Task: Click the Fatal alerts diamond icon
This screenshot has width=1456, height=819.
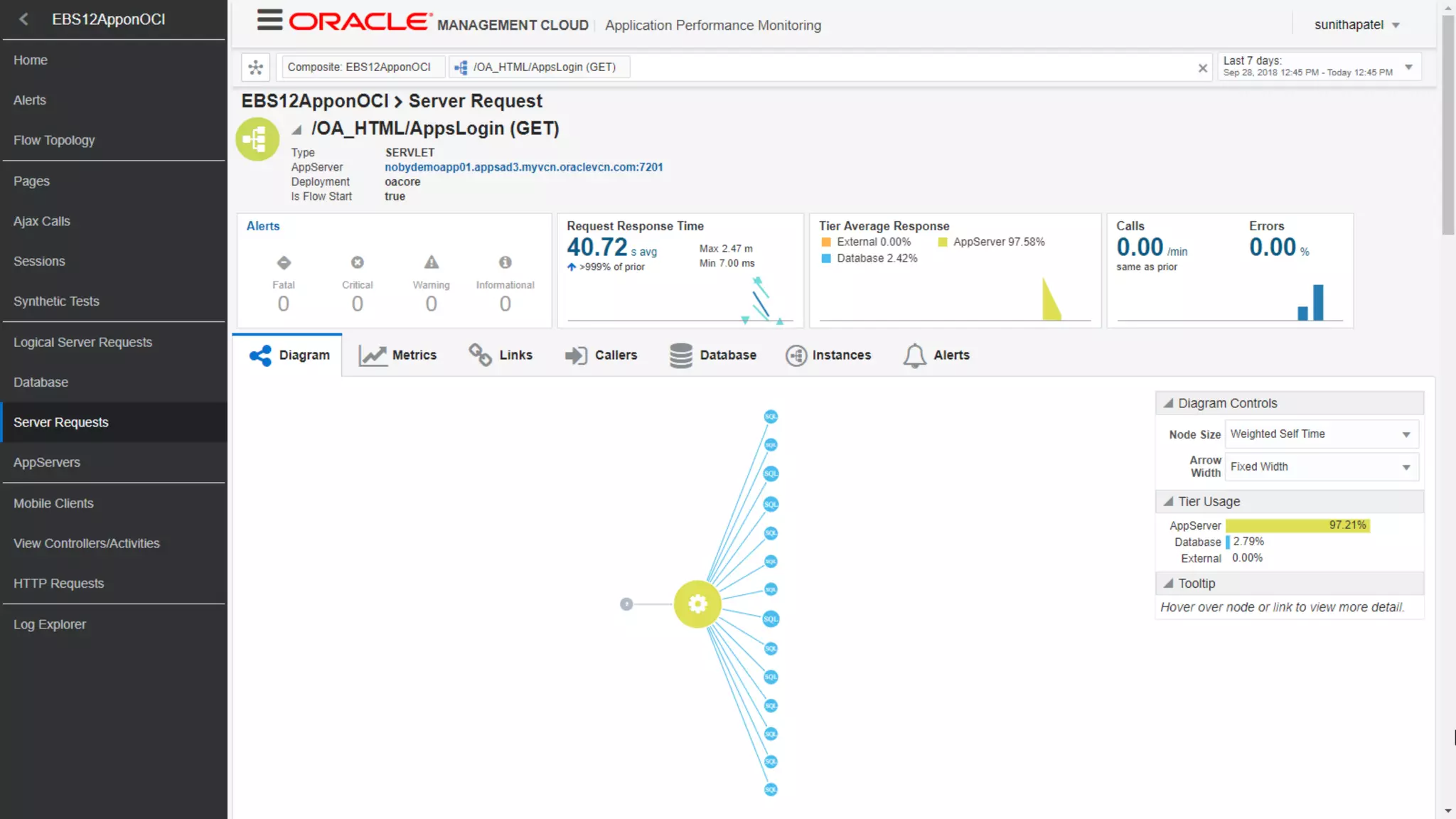Action: tap(284, 262)
